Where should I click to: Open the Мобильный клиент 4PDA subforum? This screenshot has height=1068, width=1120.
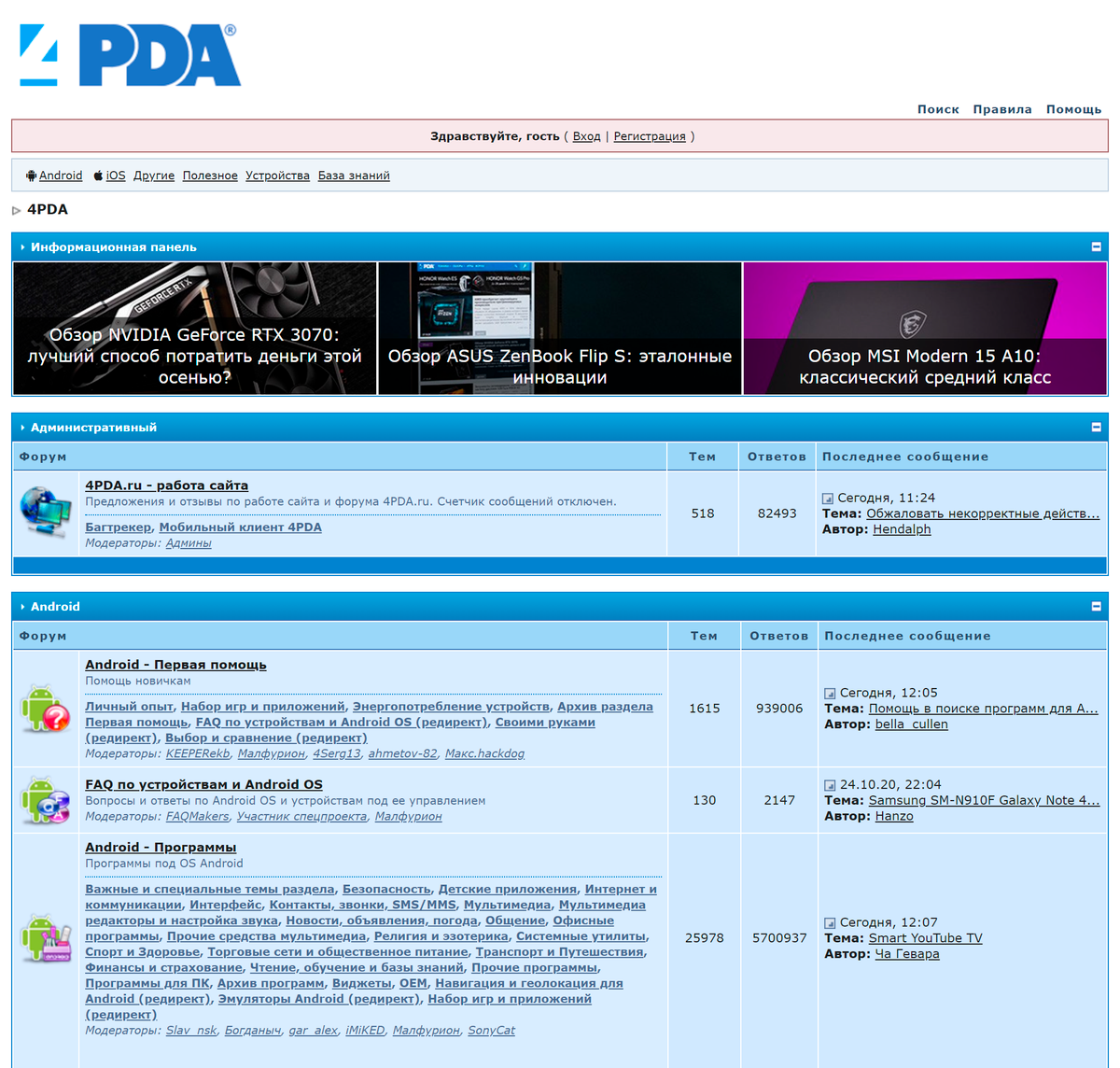coord(240,527)
